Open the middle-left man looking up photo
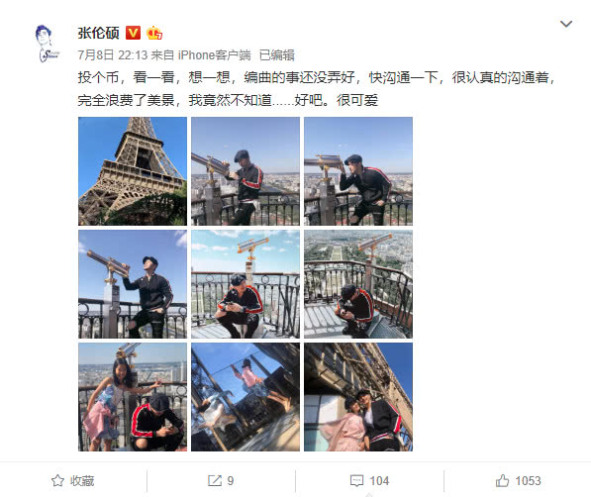Viewport: 591px width, 497px height. pyautogui.click(x=132, y=284)
